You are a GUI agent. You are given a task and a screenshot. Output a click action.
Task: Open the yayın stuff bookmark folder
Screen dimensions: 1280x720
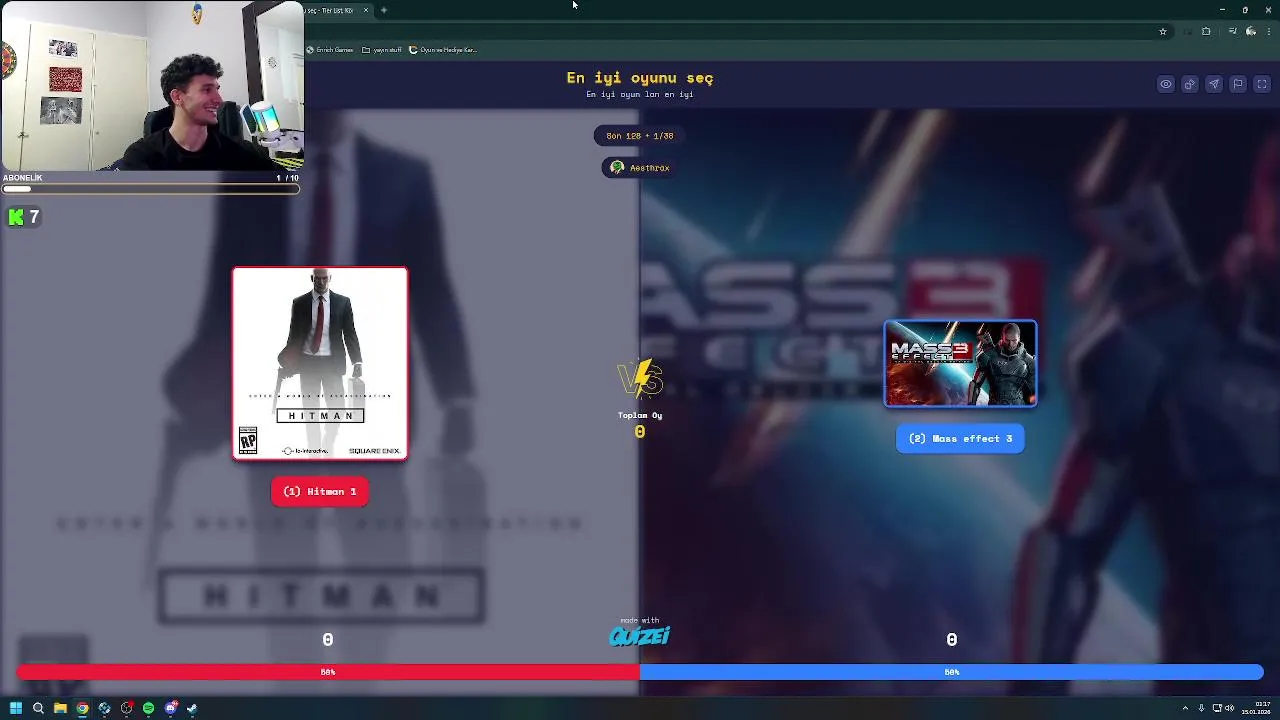(384, 50)
